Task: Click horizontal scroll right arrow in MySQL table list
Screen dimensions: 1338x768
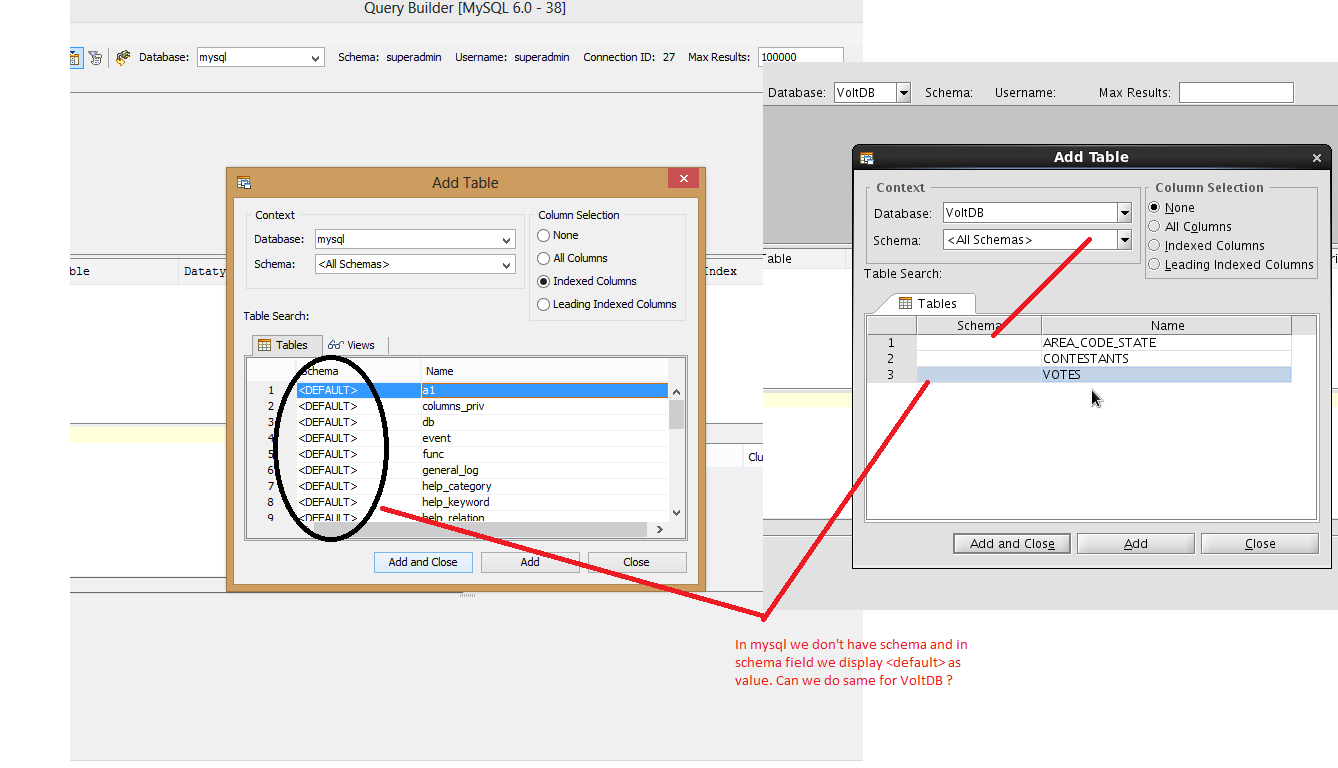Action: [x=659, y=529]
